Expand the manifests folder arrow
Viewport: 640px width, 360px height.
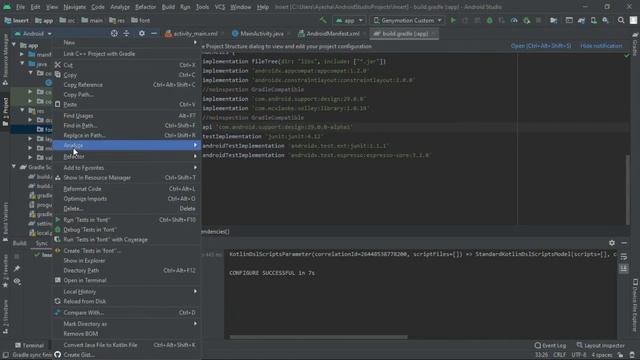(22, 54)
